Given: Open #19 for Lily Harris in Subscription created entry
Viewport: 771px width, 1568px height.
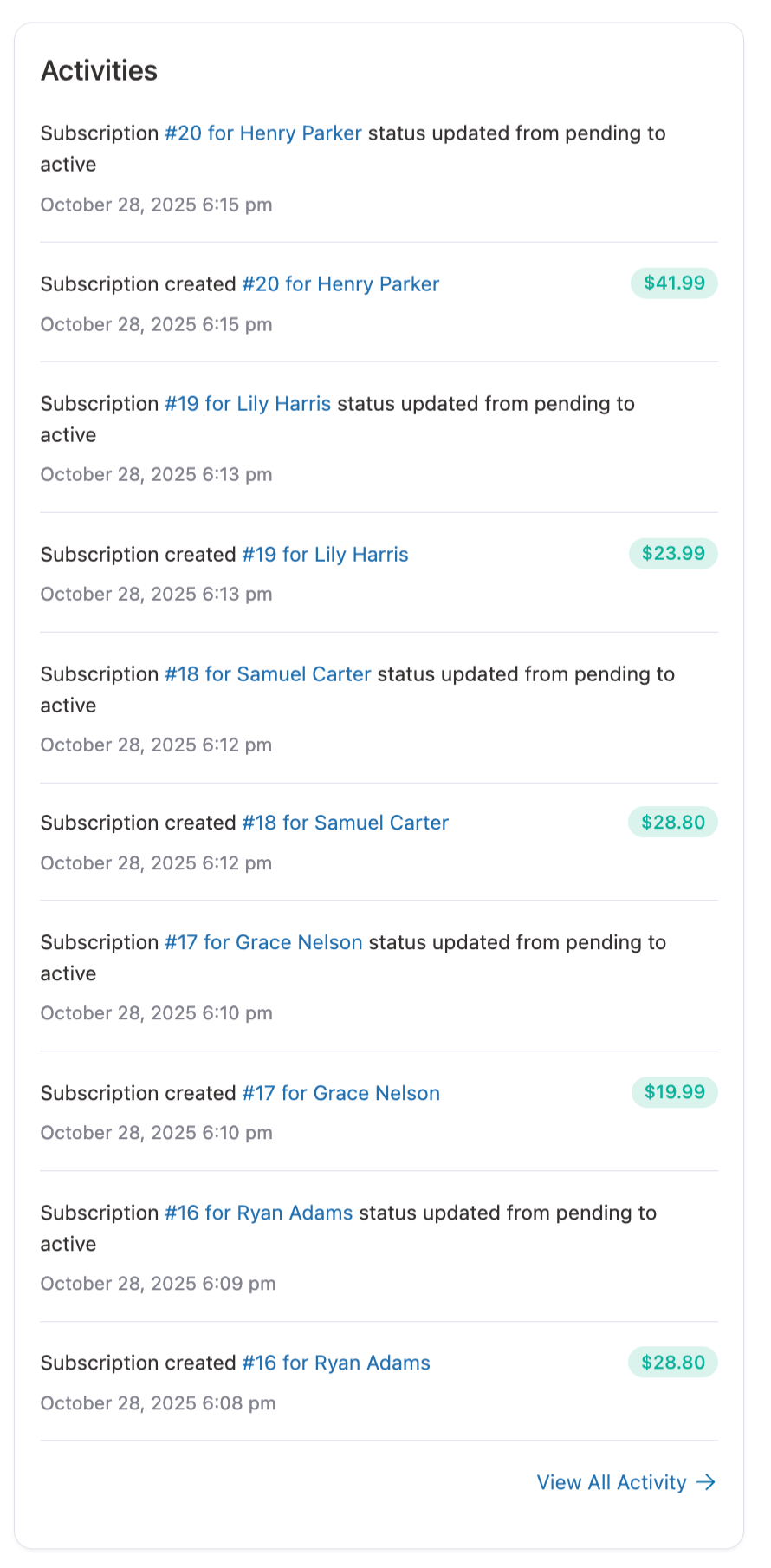Looking at the screenshot, I should pyautogui.click(x=325, y=555).
